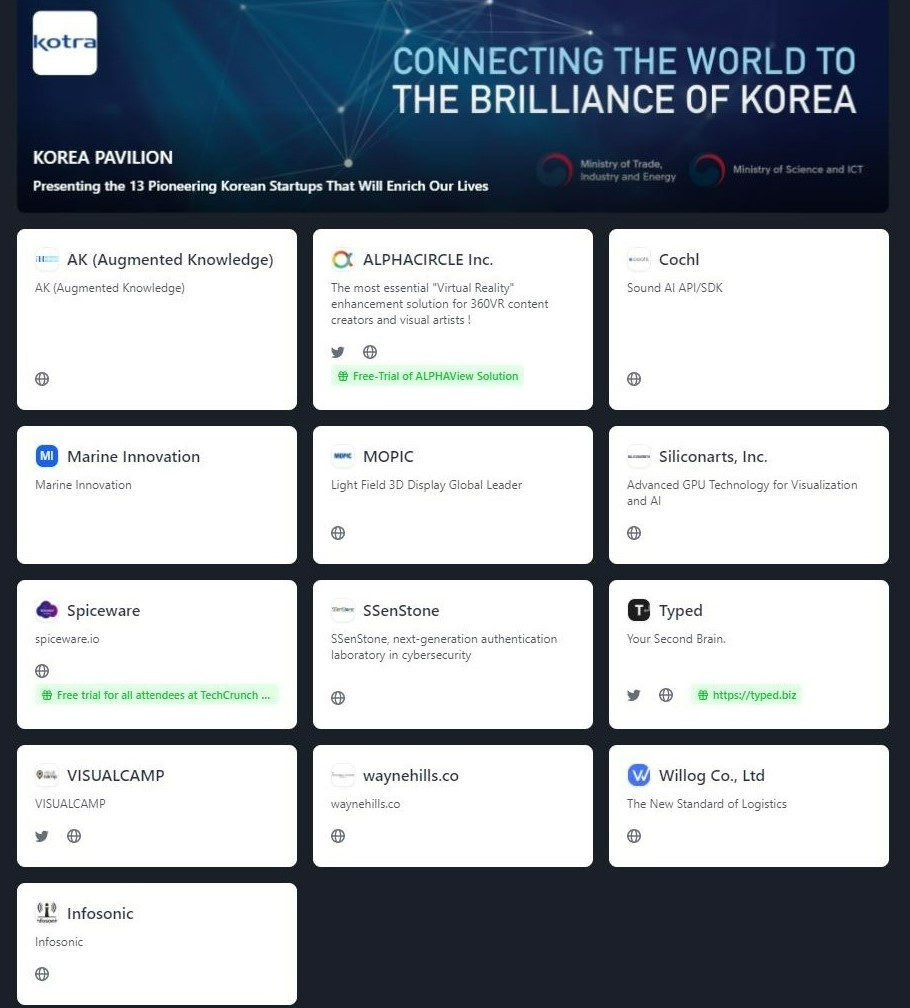Click Free-Trial of ALPHAView Solution link
This screenshot has height=1008, width=910.
tap(427, 376)
